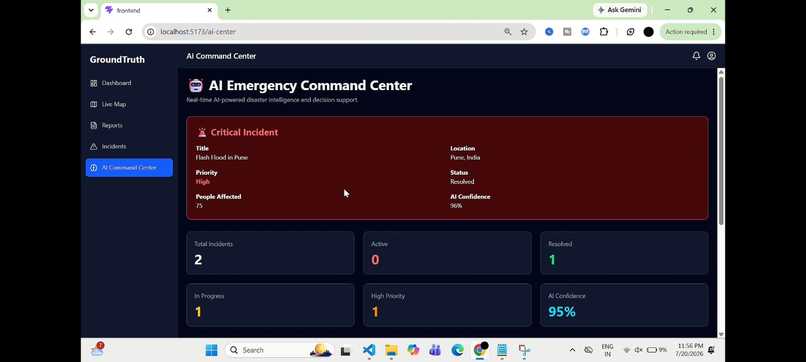Click the battery 9% indicator

[657, 350]
